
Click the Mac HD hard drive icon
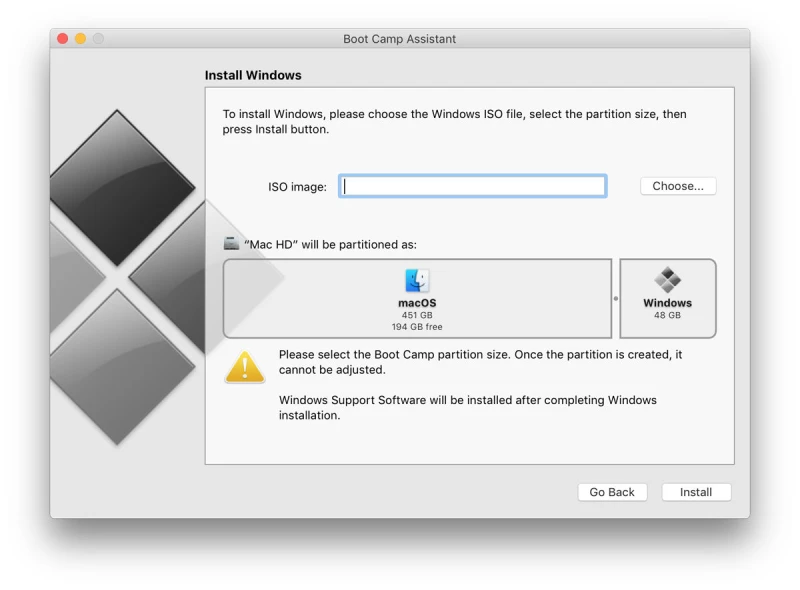coord(232,244)
